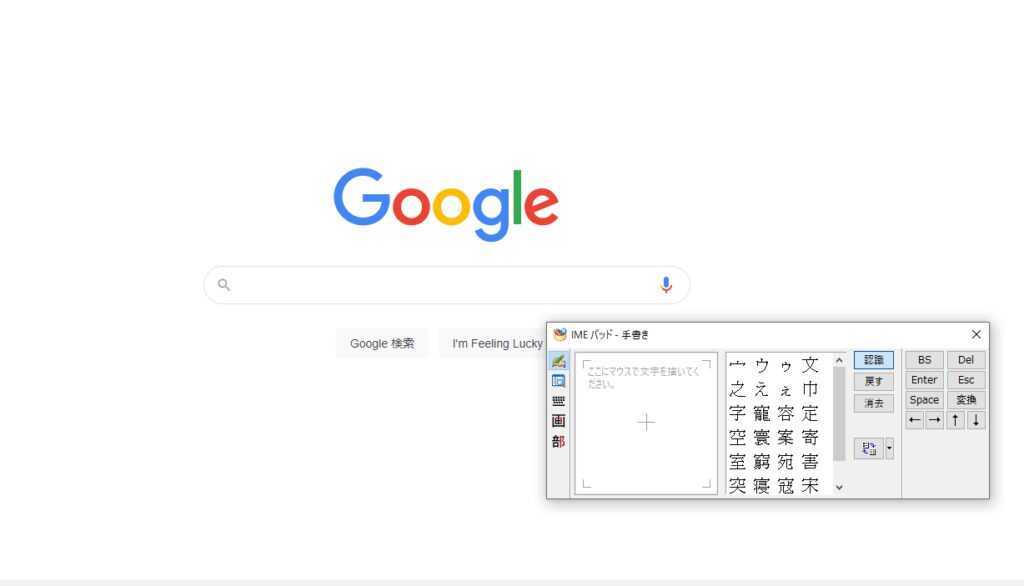The height and width of the screenshot is (586, 1024).
Task: Select candidate character 定
Action: (810, 414)
